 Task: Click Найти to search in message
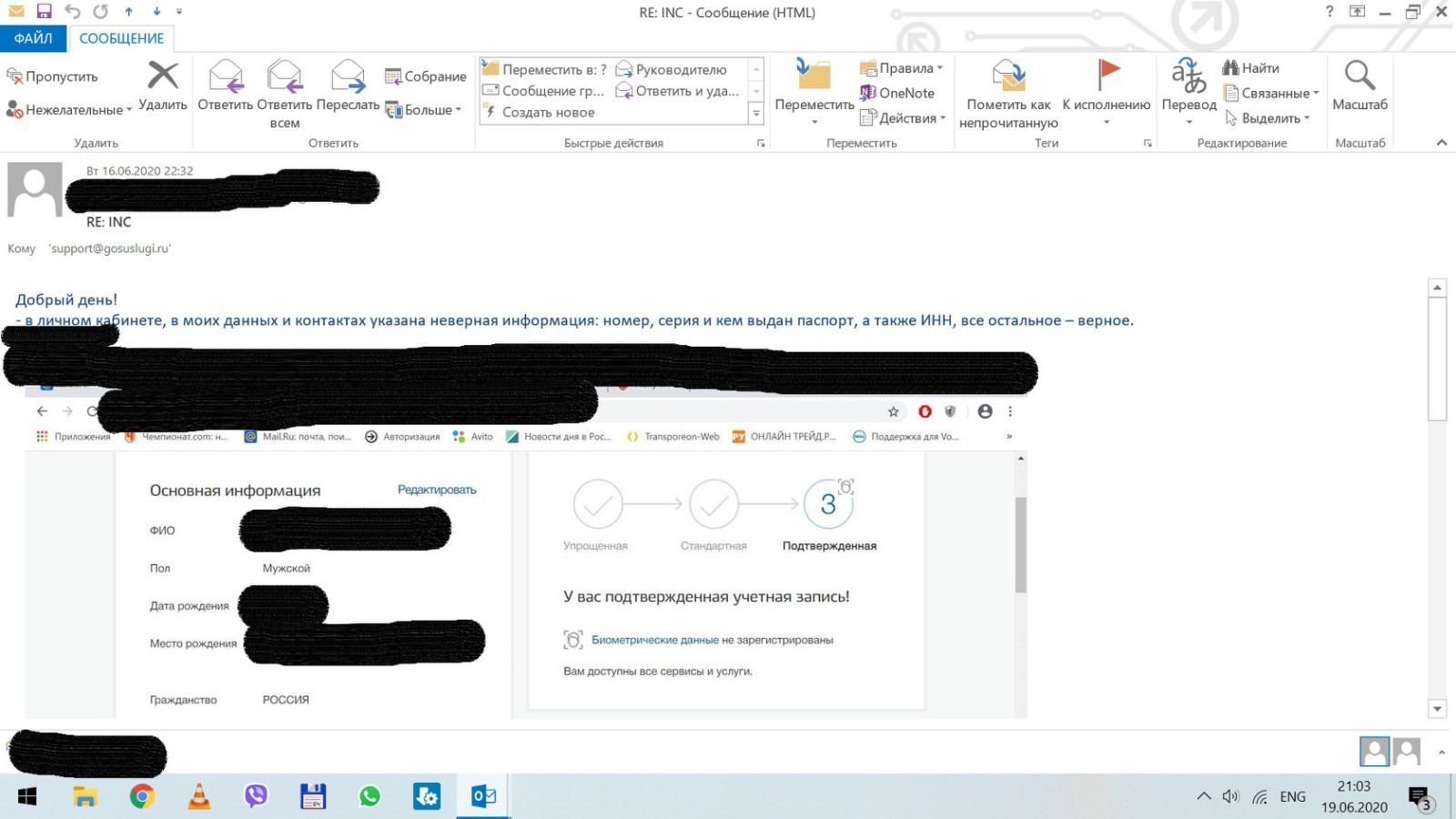(1251, 68)
